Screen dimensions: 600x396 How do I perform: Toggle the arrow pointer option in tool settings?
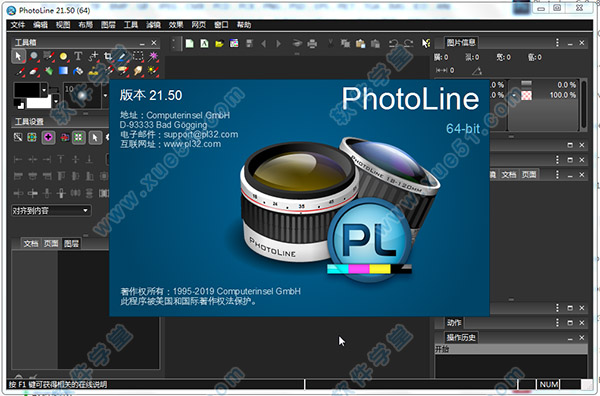(x=95, y=137)
